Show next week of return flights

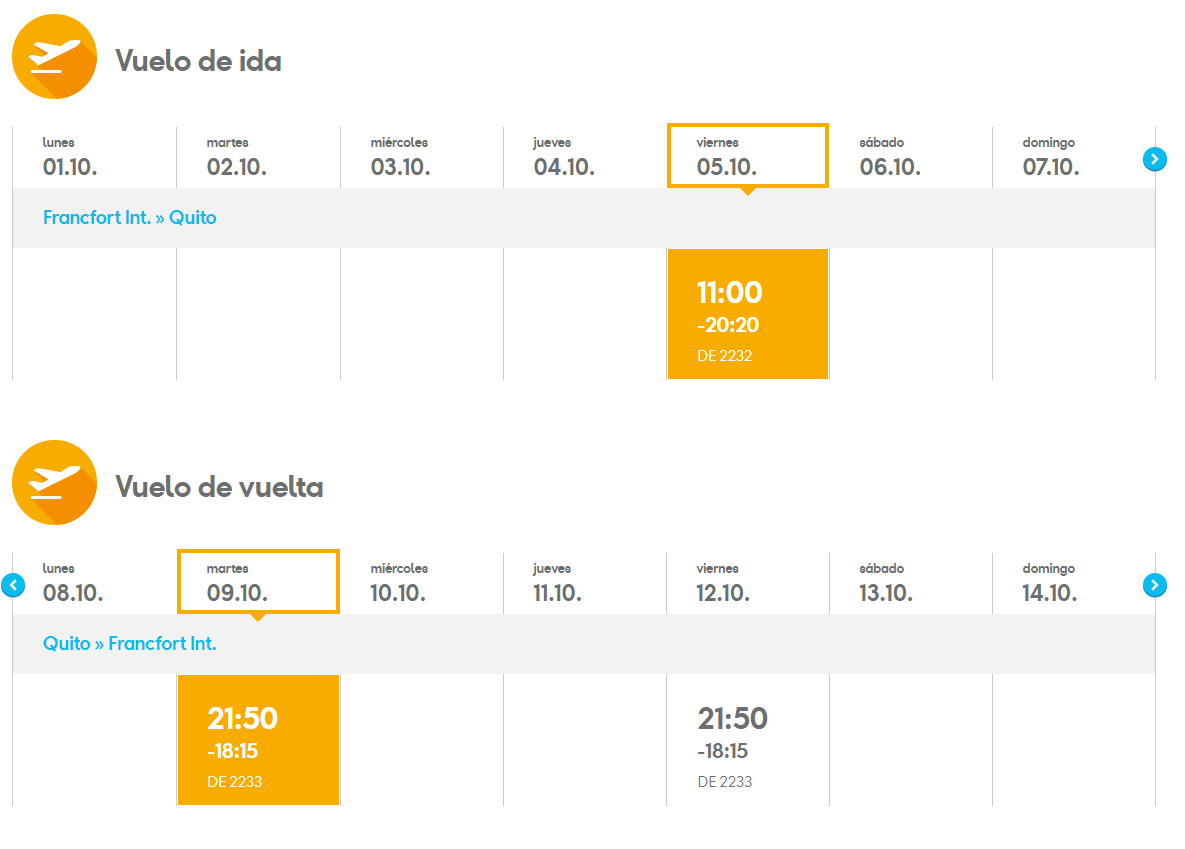coord(1154,584)
